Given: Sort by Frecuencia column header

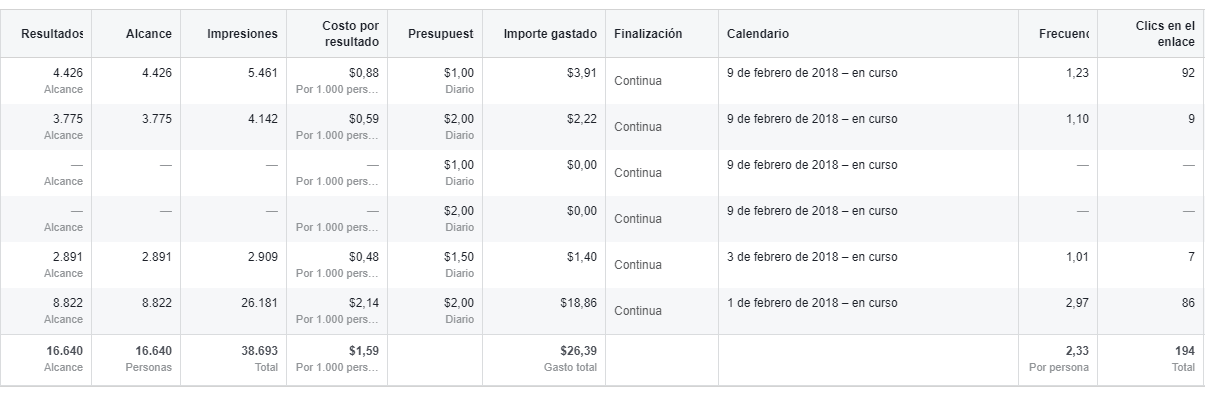Looking at the screenshot, I should pyautogui.click(x=1064, y=34).
